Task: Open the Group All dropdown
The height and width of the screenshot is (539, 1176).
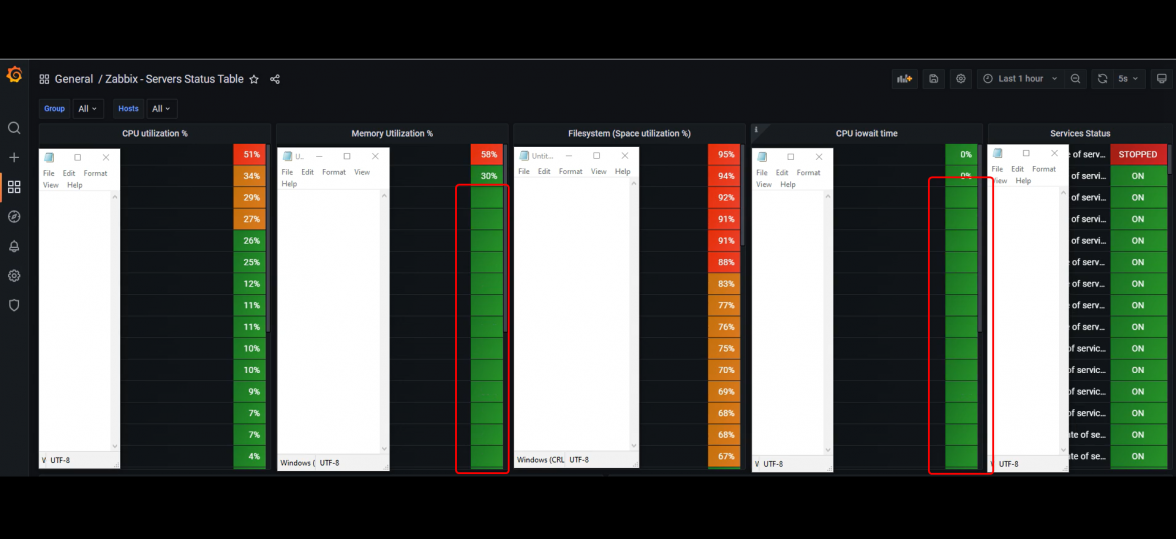Action: 88,109
